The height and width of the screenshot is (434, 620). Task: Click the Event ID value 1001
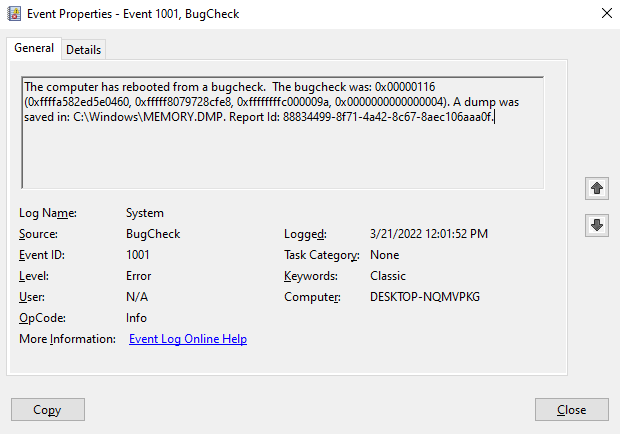coord(139,255)
